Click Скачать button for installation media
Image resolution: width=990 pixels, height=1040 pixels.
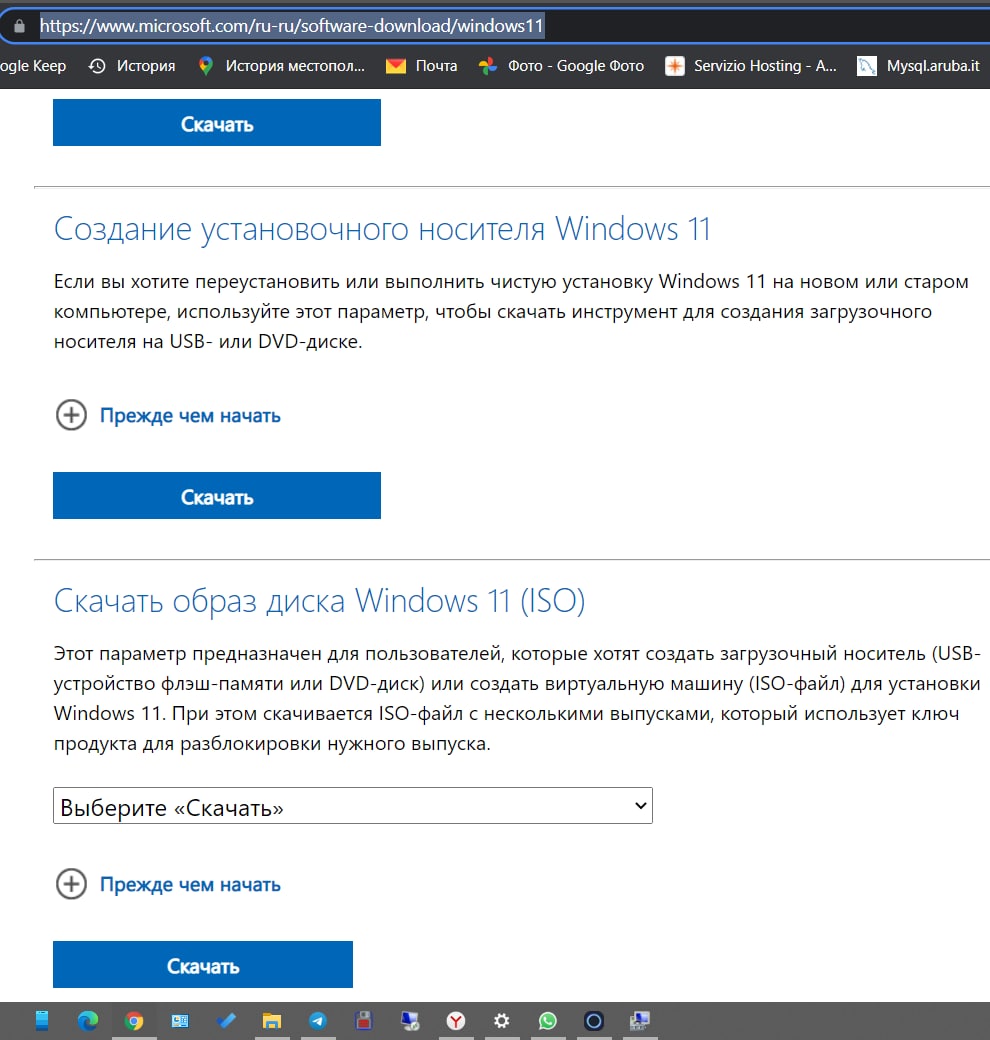click(217, 495)
